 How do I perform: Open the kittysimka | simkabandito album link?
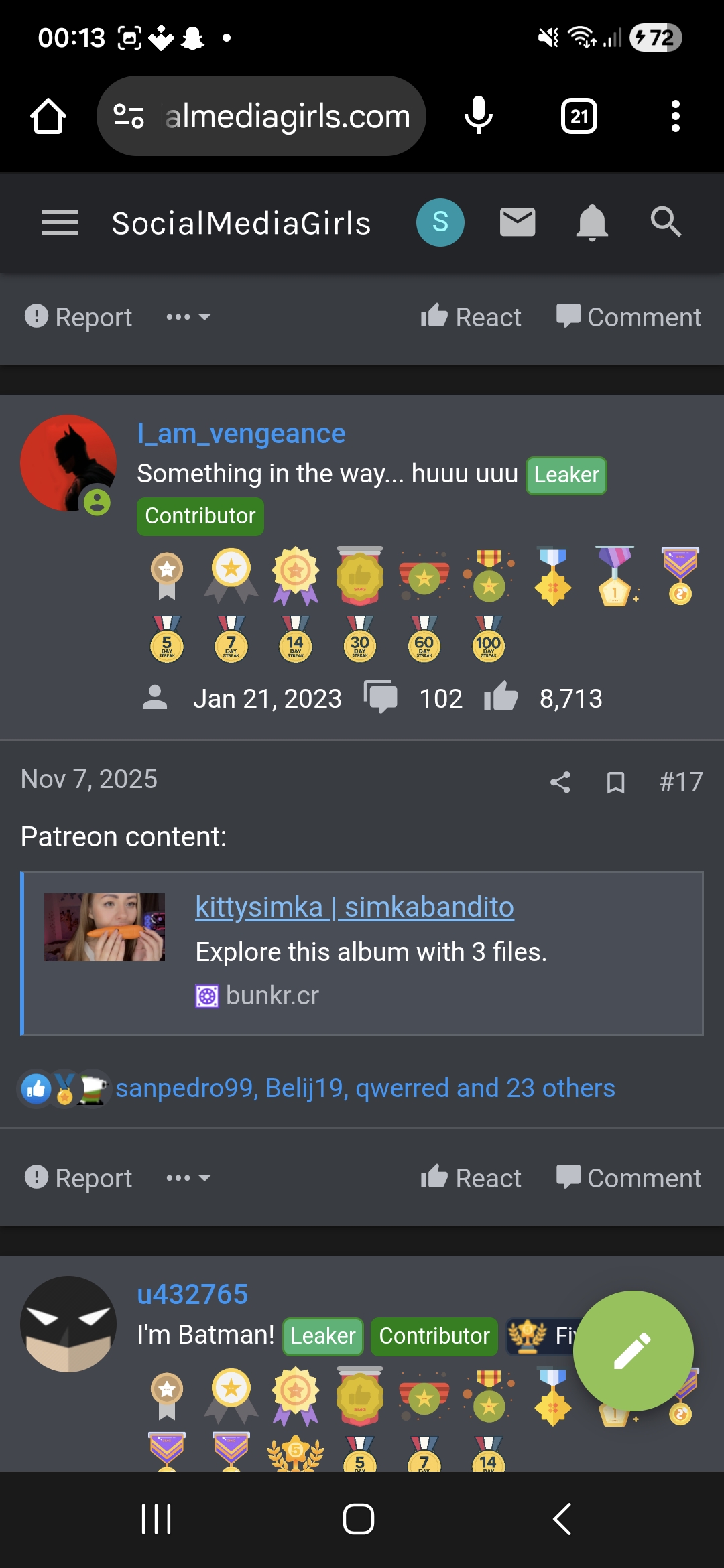[x=354, y=907]
